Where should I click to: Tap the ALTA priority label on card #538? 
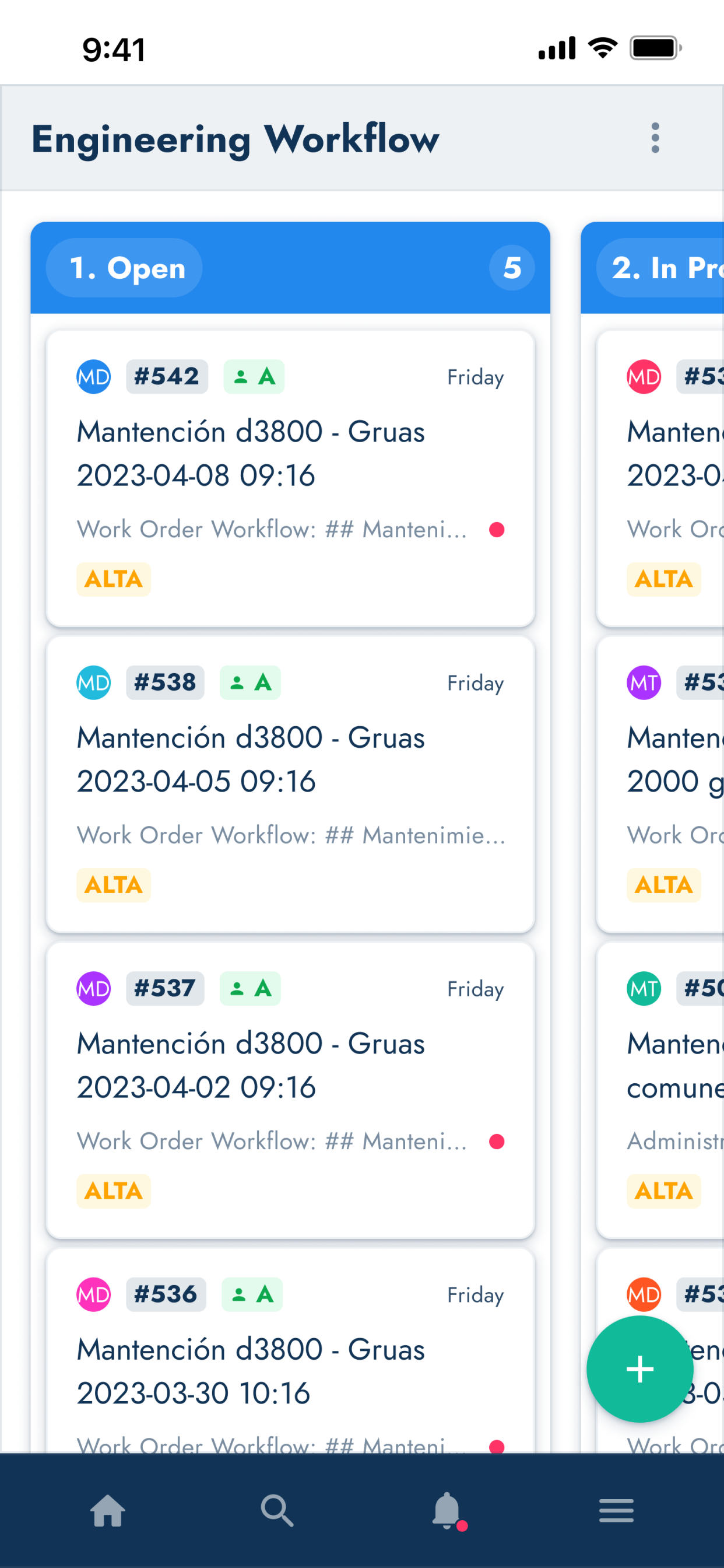113,885
